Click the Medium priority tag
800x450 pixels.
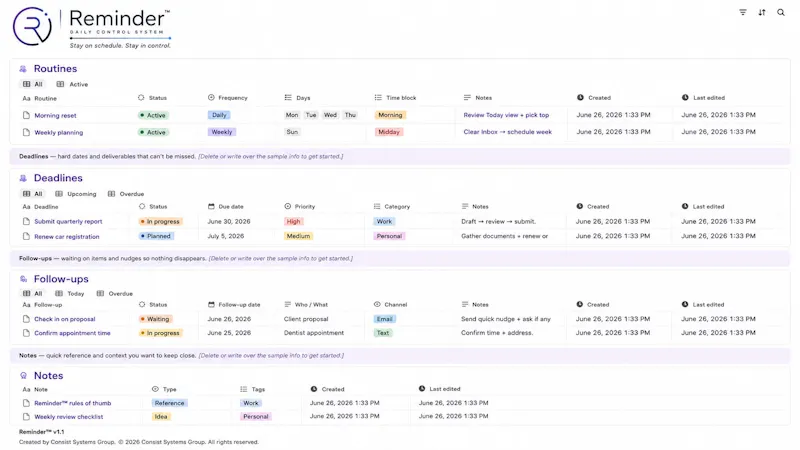pos(298,236)
